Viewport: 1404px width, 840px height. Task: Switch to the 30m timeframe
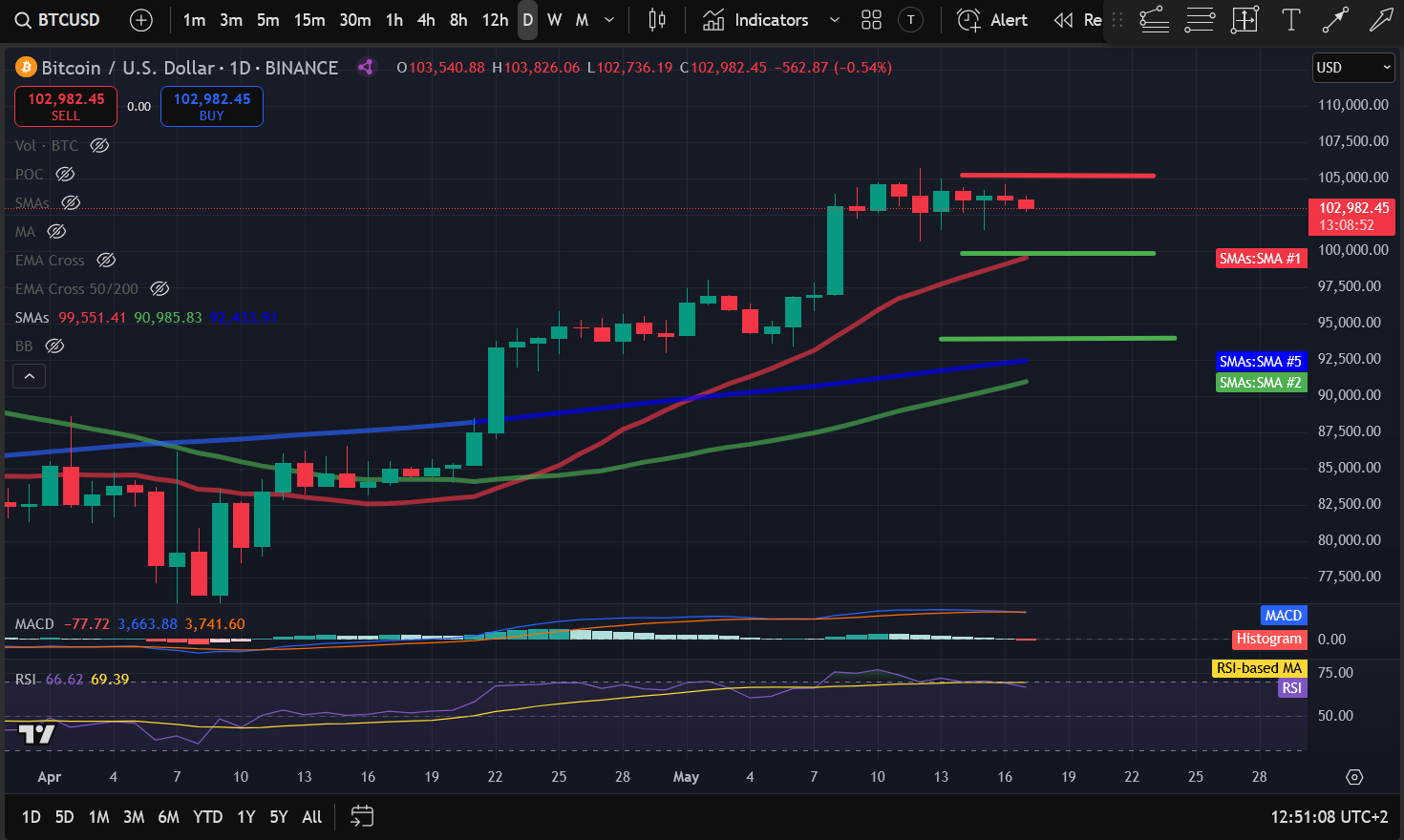pyautogui.click(x=355, y=20)
